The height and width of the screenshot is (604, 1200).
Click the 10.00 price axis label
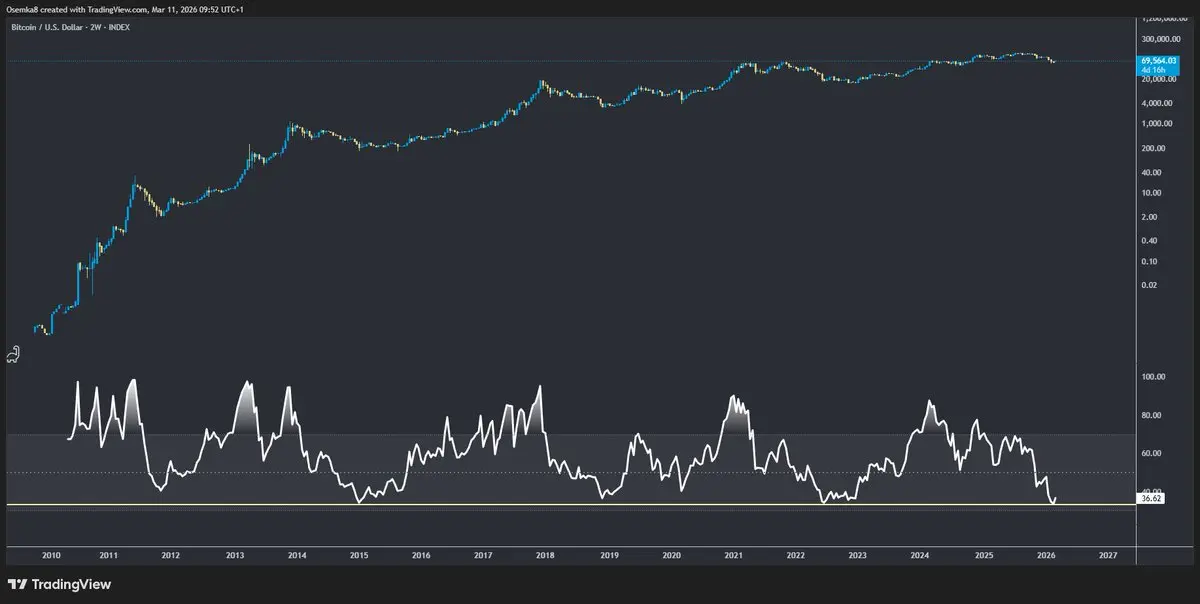(1150, 192)
